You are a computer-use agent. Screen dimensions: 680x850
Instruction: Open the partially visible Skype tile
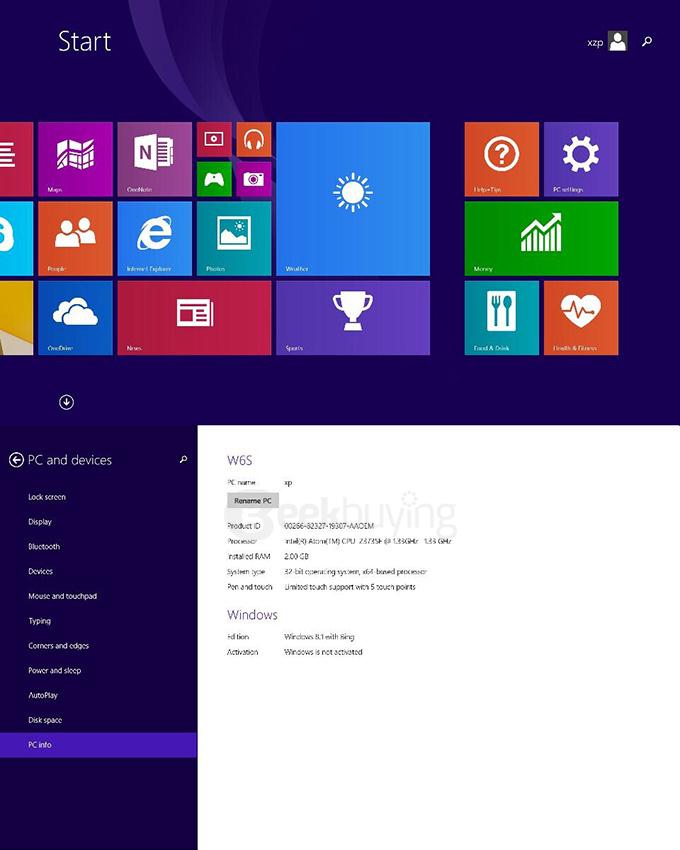tap(16, 239)
